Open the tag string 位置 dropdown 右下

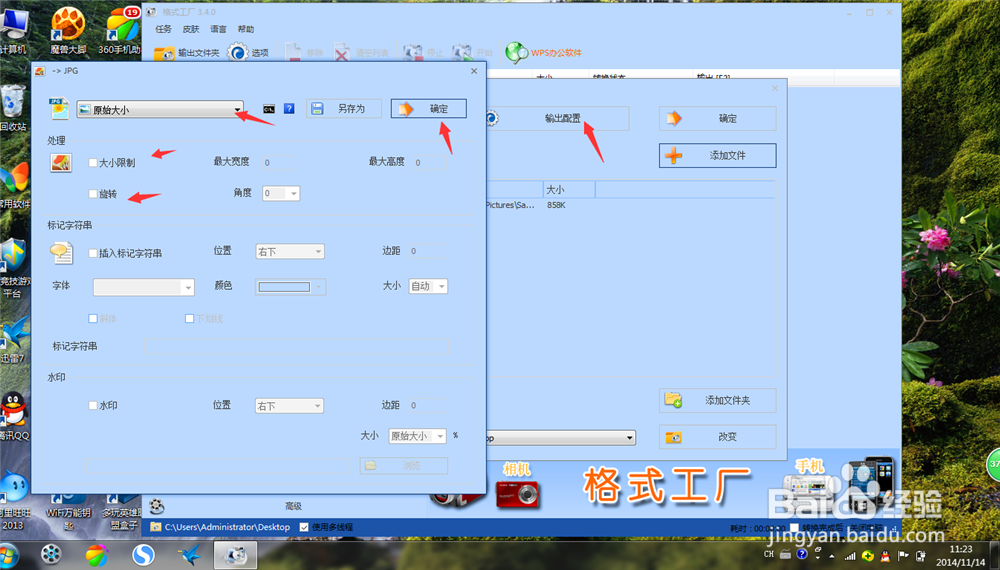coord(290,251)
